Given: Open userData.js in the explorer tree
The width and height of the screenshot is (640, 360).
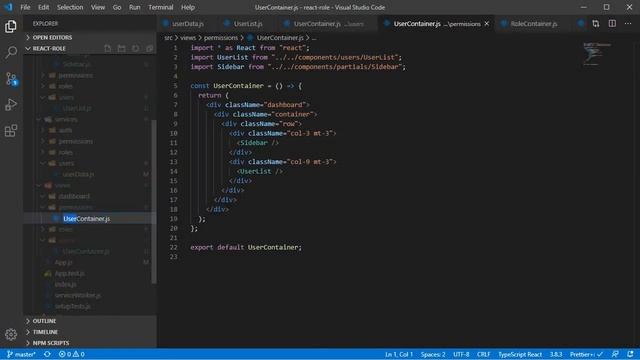Looking at the screenshot, I should (78, 174).
